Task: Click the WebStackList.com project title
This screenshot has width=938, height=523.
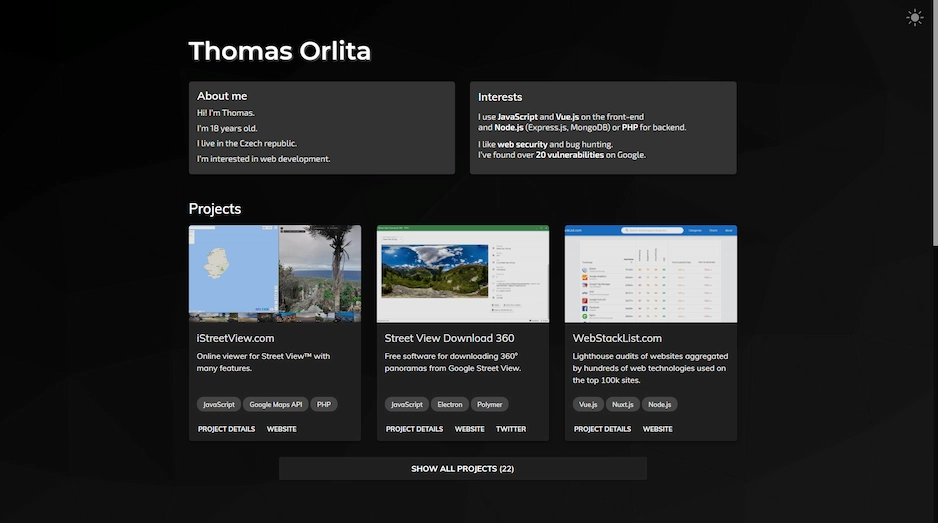Action: (x=617, y=338)
